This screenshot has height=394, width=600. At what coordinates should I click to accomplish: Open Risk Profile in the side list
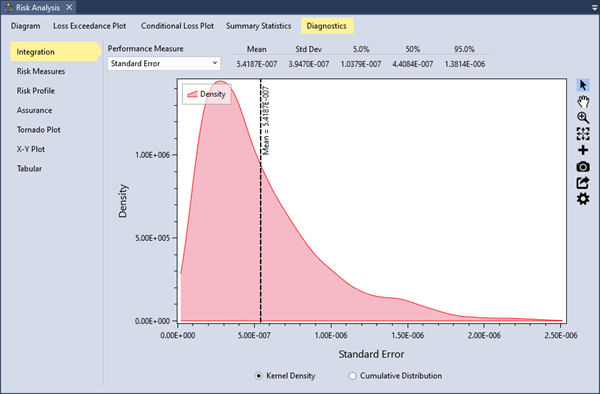36,91
